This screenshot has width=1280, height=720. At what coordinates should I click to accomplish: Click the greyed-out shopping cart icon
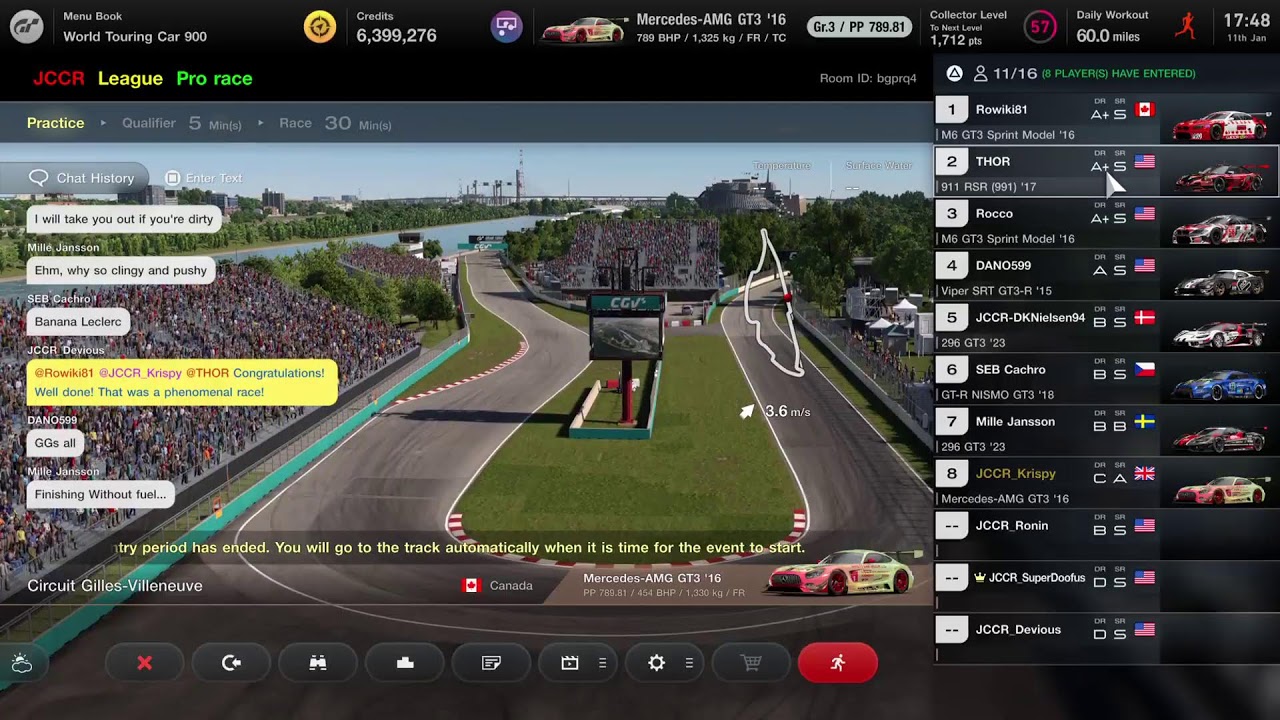[751, 663]
